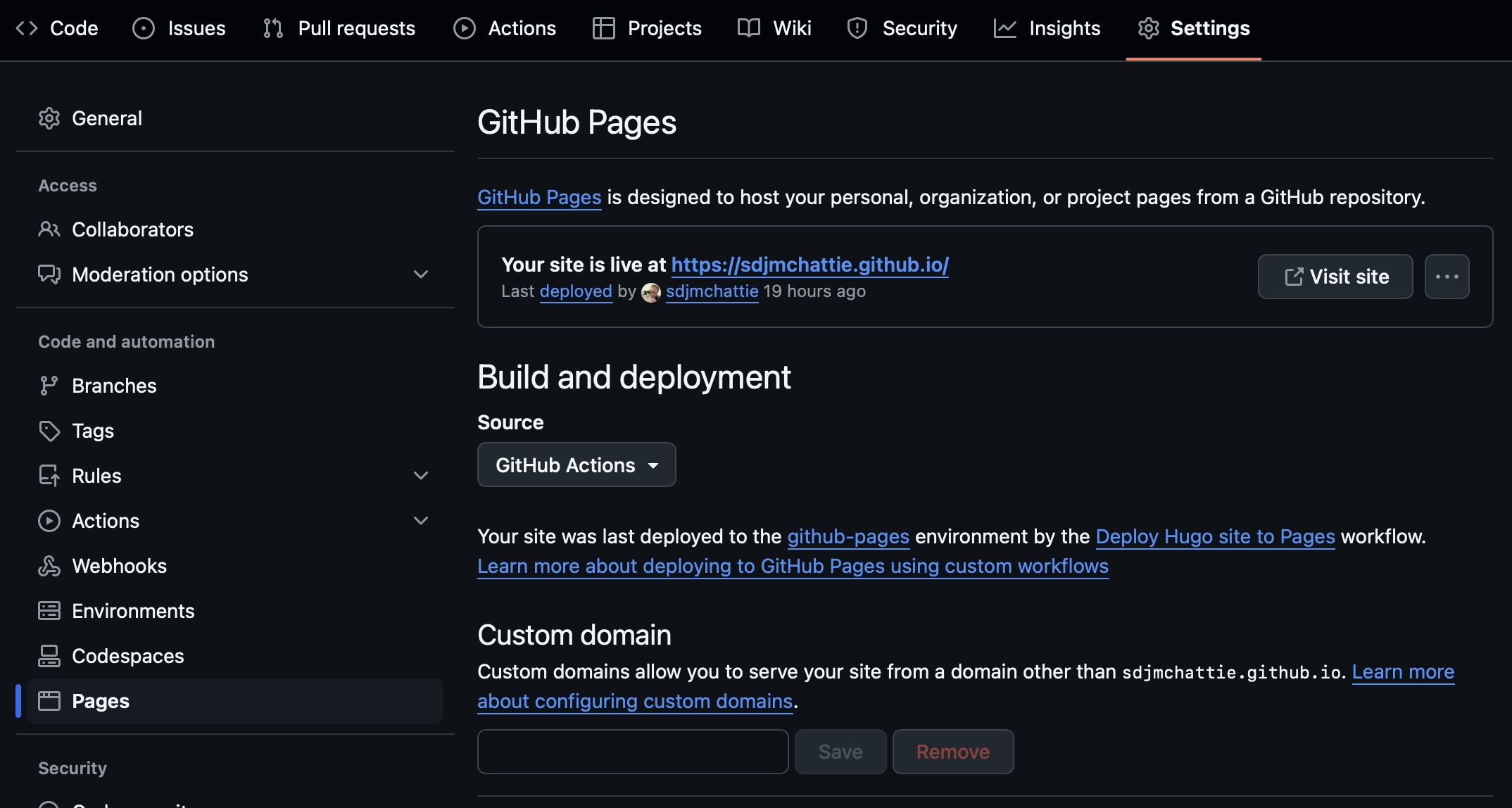This screenshot has width=1512, height=808.
Task: Click the Remove custom domain button
Action: click(x=953, y=752)
